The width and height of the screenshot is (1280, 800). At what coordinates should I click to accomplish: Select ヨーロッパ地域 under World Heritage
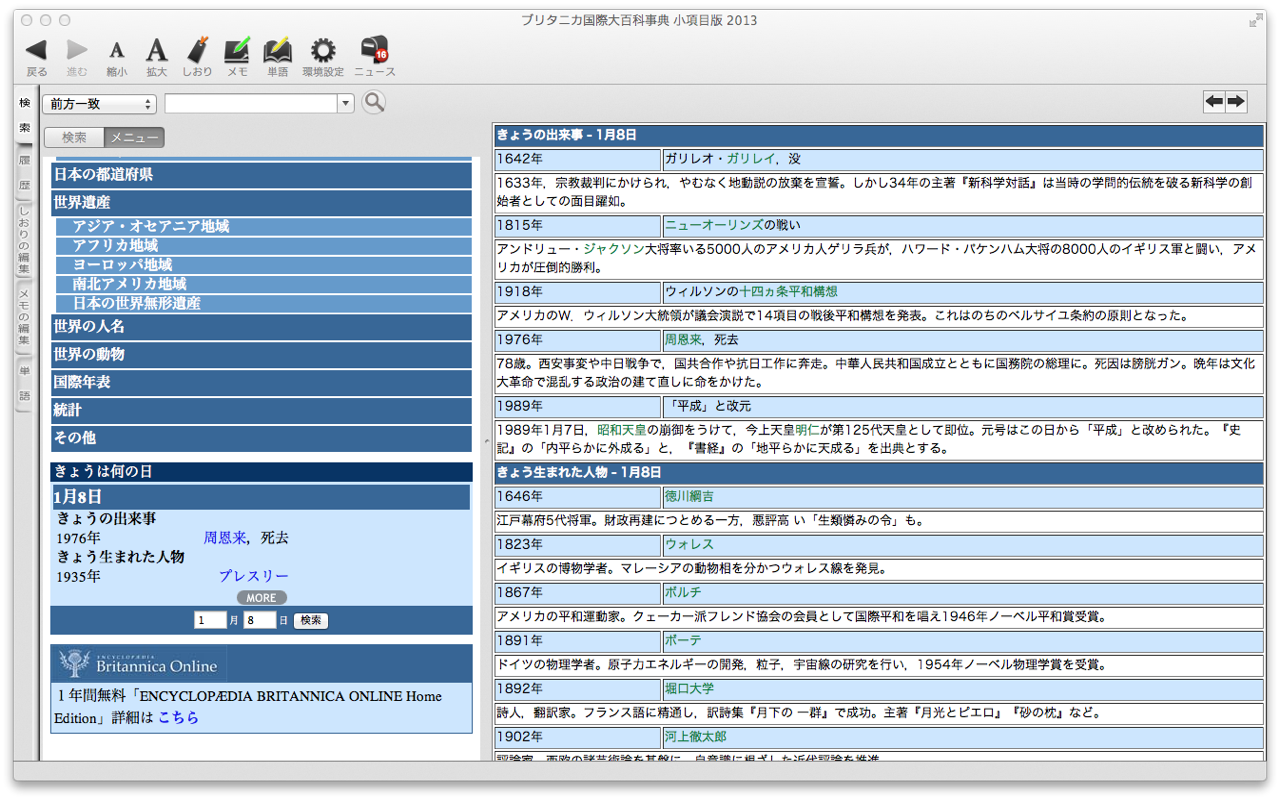tap(122, 265)
